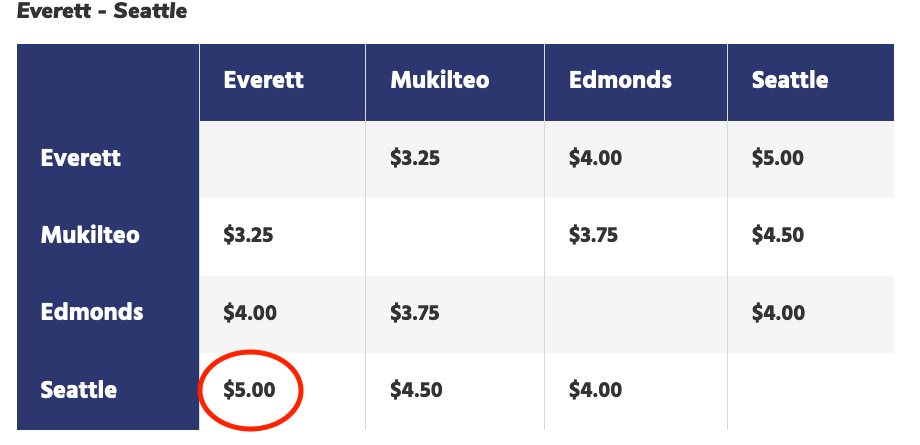This screenshot has width=920, height=445.
Task: Select the Everett column header
Action: (x=264, y=80)
